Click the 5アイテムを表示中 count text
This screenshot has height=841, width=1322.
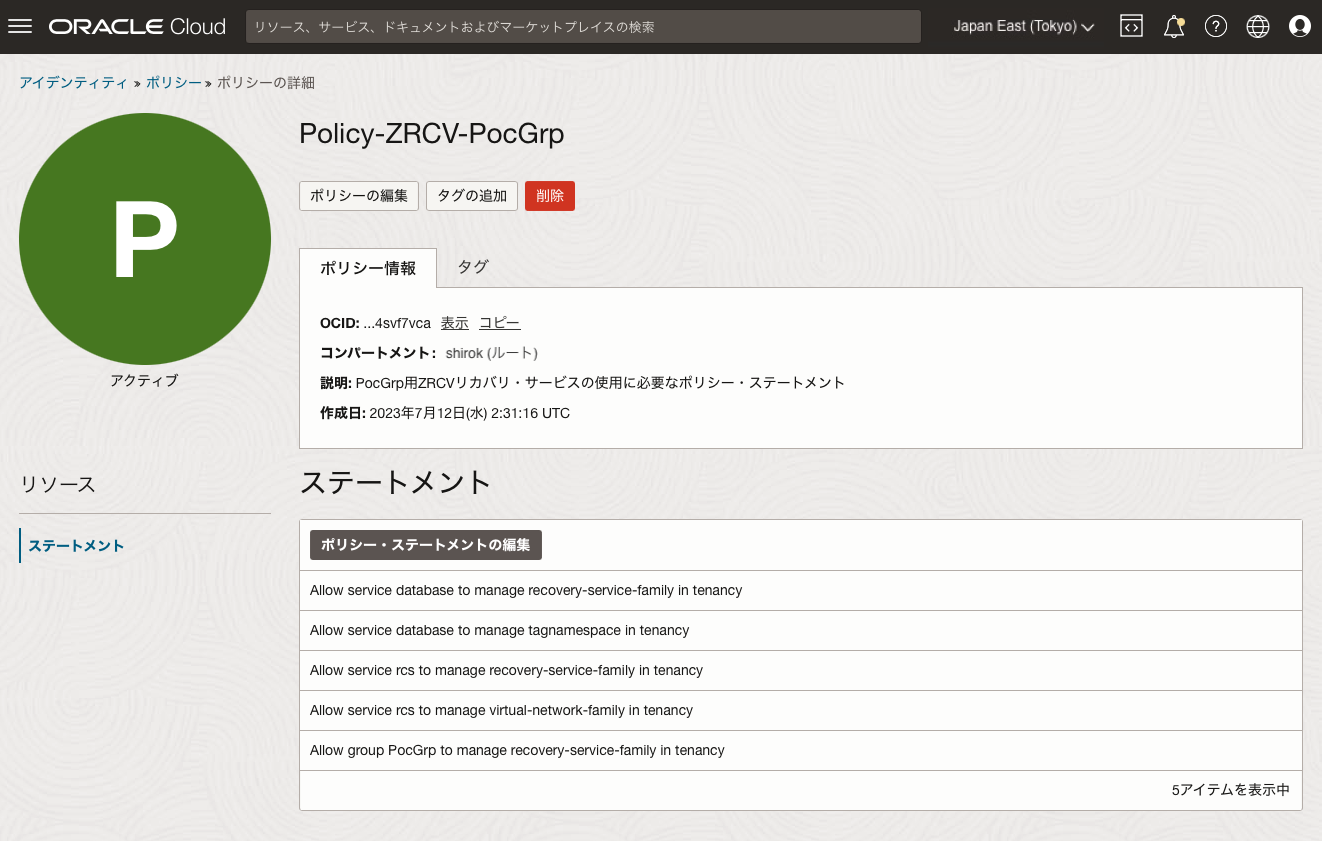1231,790
